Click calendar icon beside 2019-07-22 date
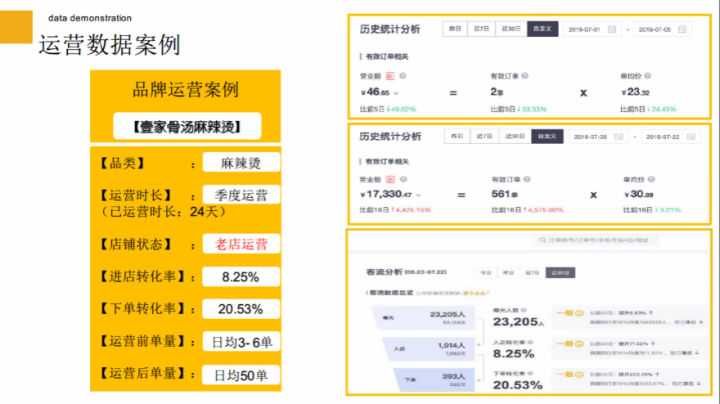The width and height of the screenshot is (720, 404). 691,137
